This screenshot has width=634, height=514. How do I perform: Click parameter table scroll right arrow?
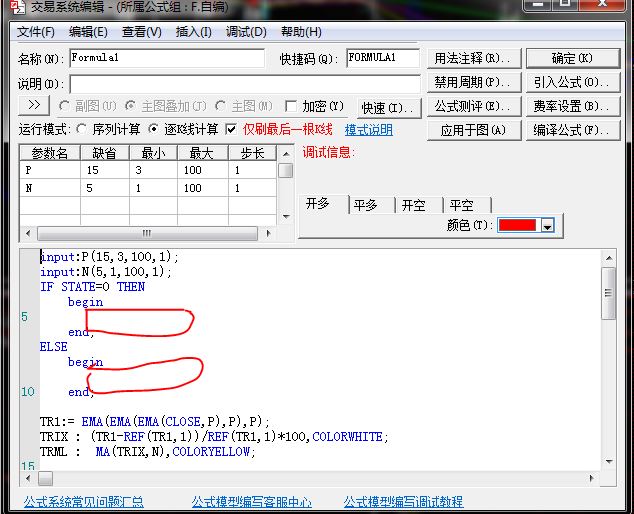coord(268,233)
